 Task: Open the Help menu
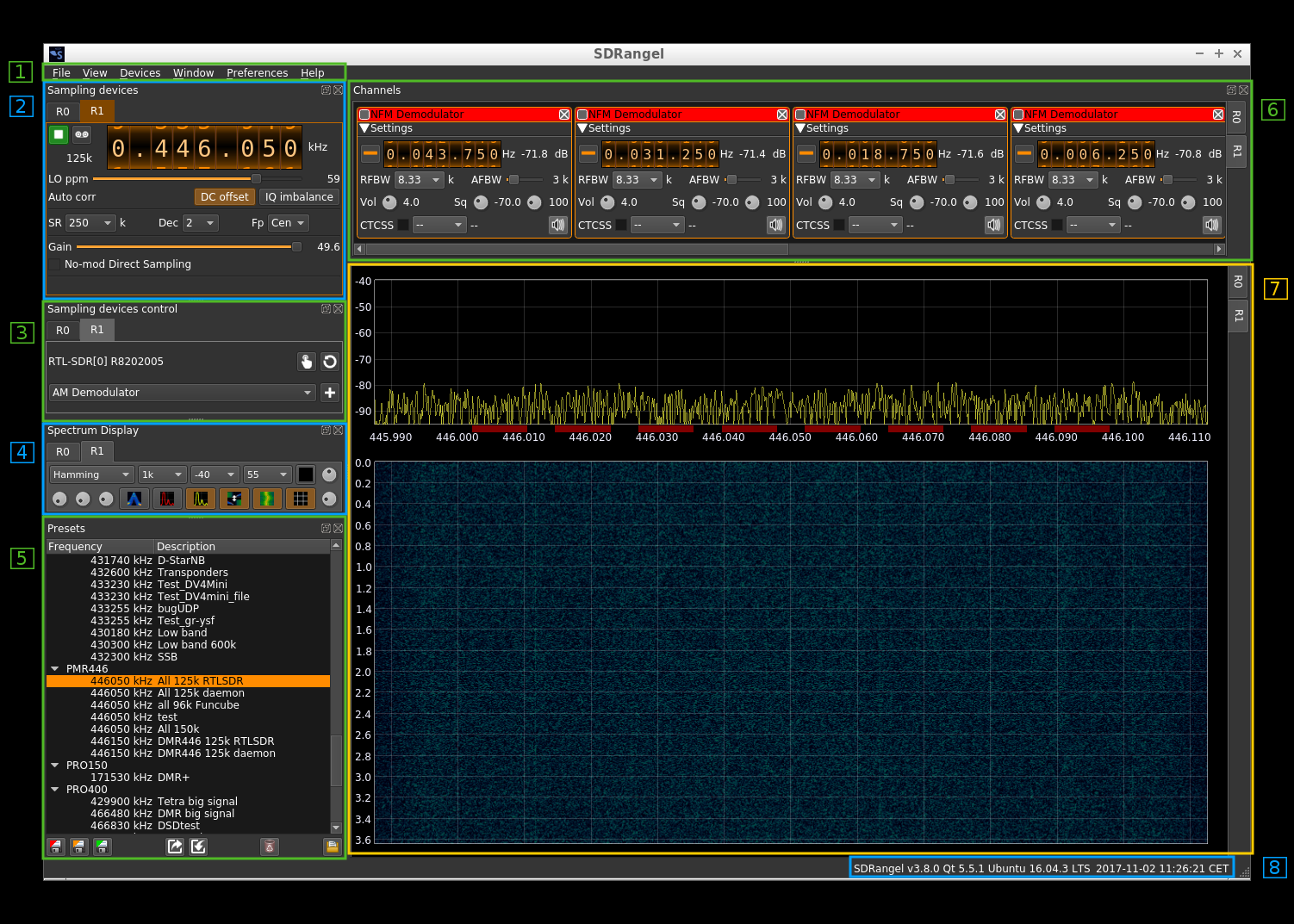click(x=313, y=73)
